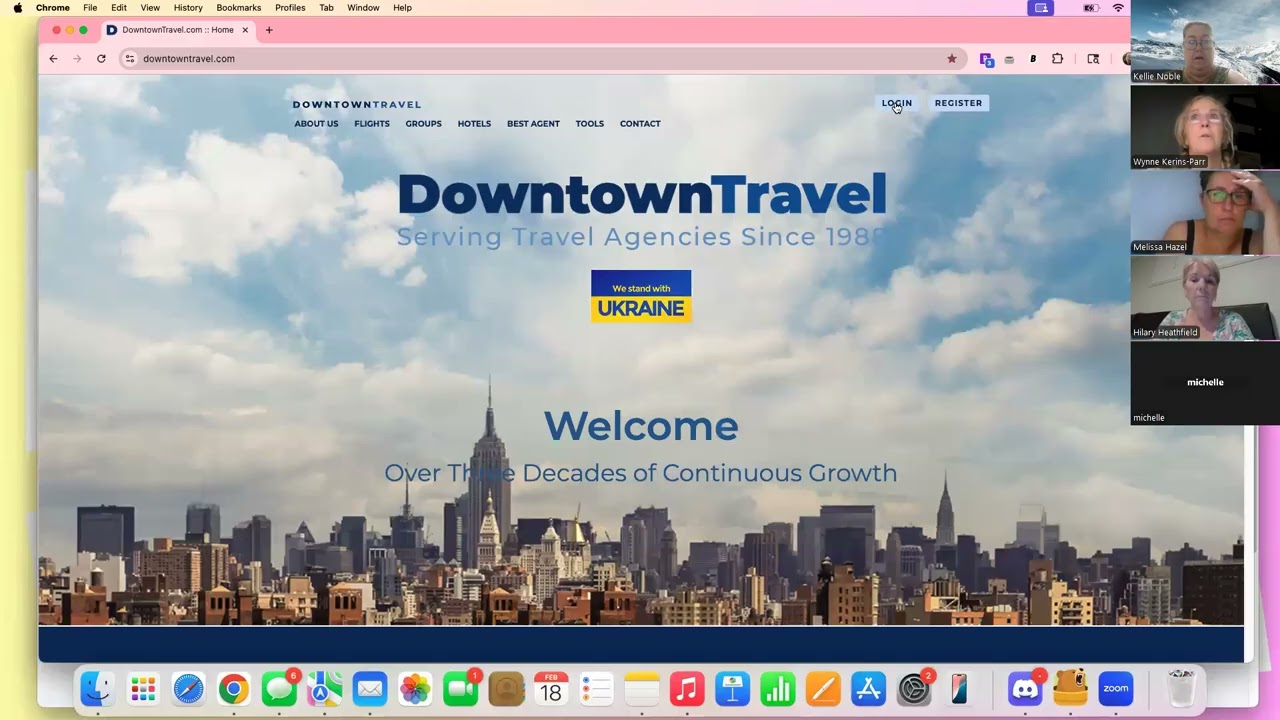Open Google Chrome from the dock
Image resolution: width=1280 pixels, height=720 pixels.
tap(234, 689)
